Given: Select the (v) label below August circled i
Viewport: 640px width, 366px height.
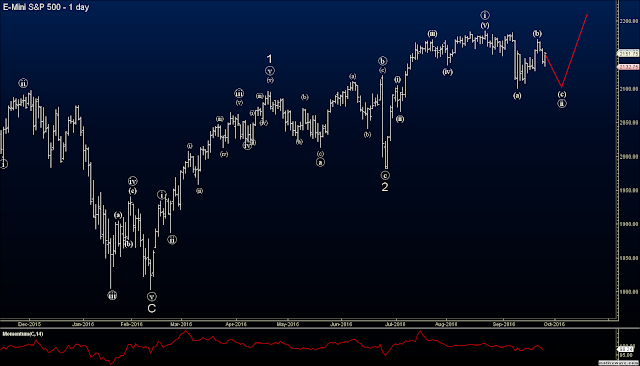Looking at the screenshot, I should pyautogui.click(x=484, y=25).
